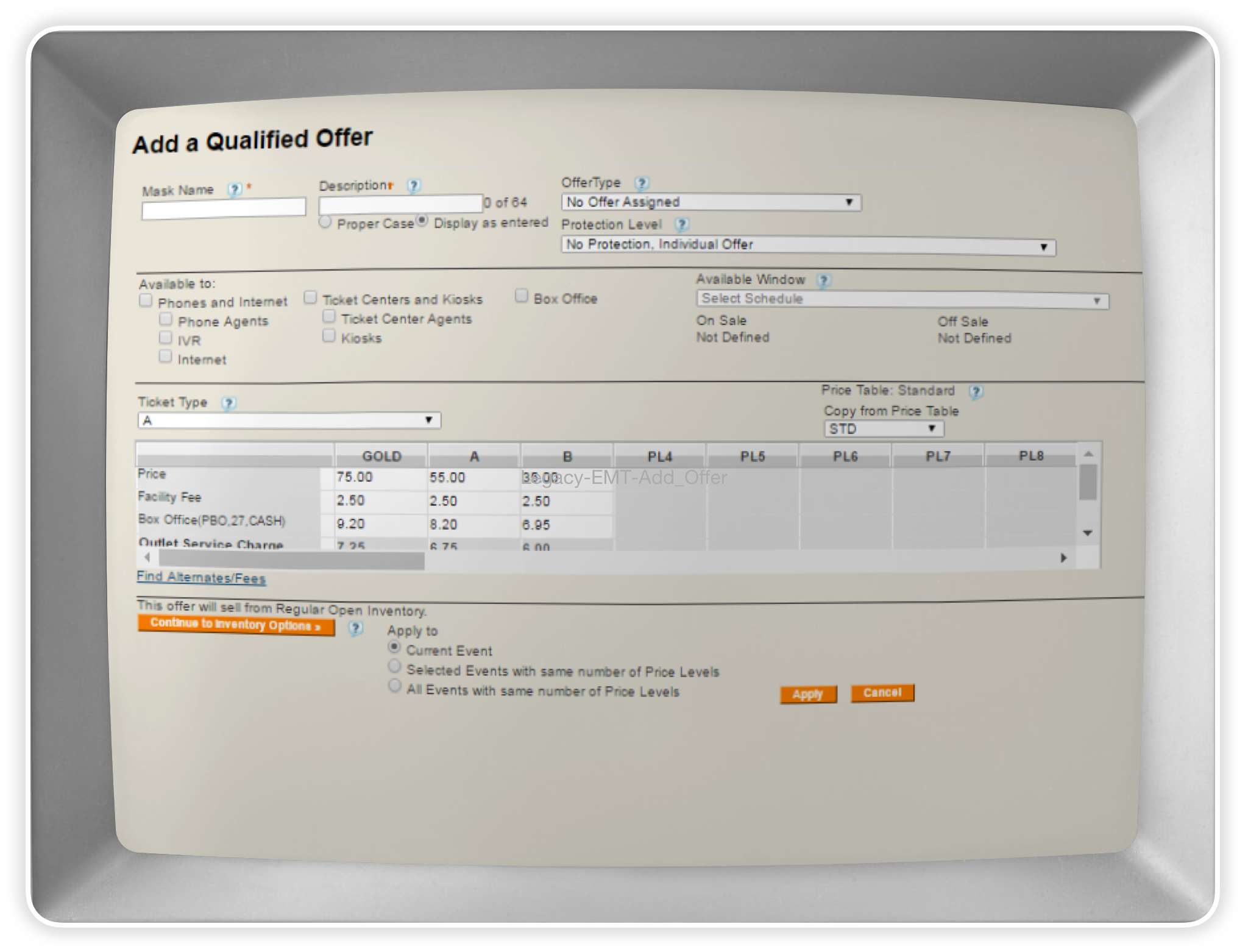Viewport: 1248px width, 952px height.
Task: Click help icon next to Price Table: Standard
Action: tap(976, 391)
